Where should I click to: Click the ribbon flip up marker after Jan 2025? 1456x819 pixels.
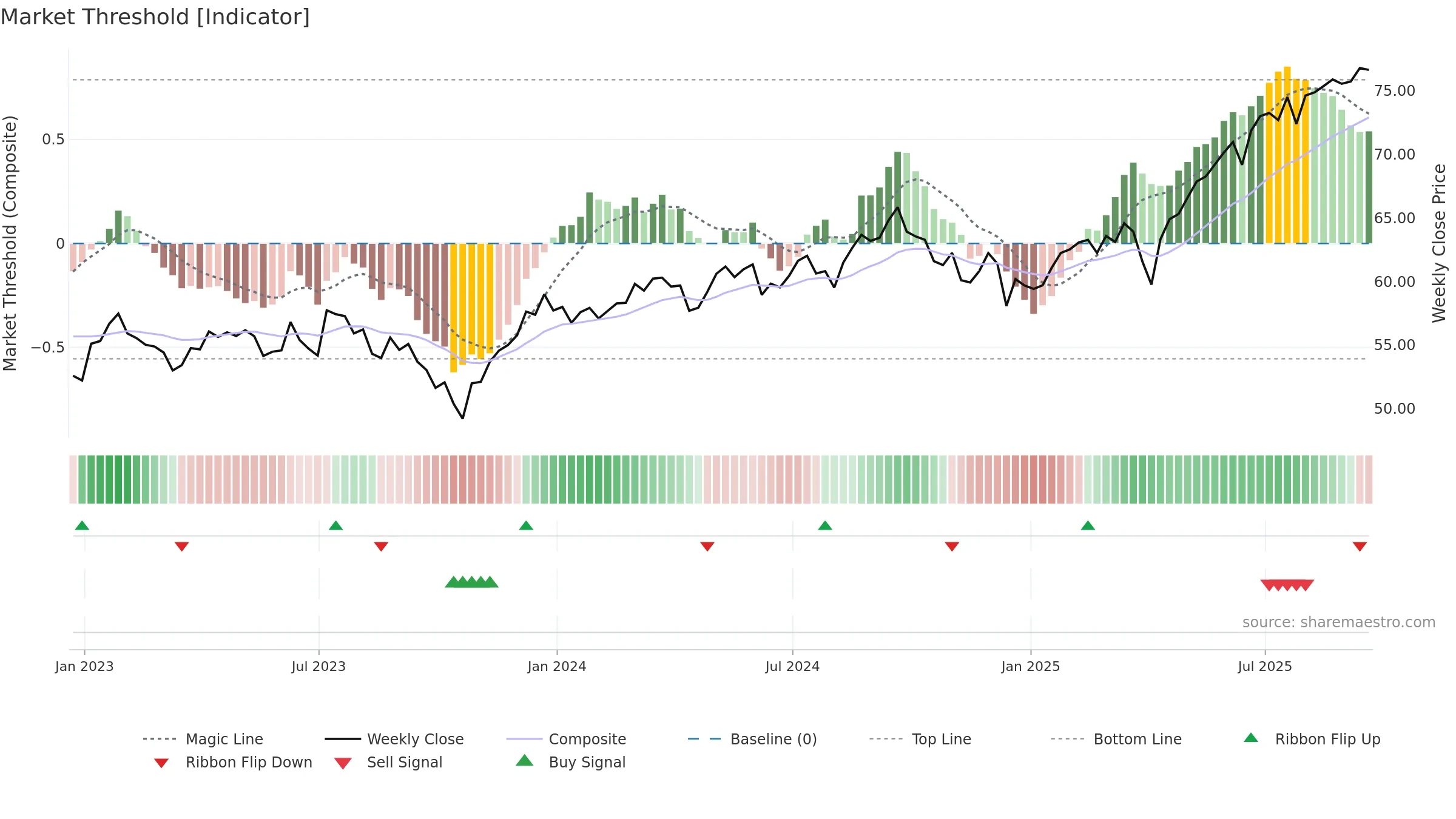[1088, 525]
